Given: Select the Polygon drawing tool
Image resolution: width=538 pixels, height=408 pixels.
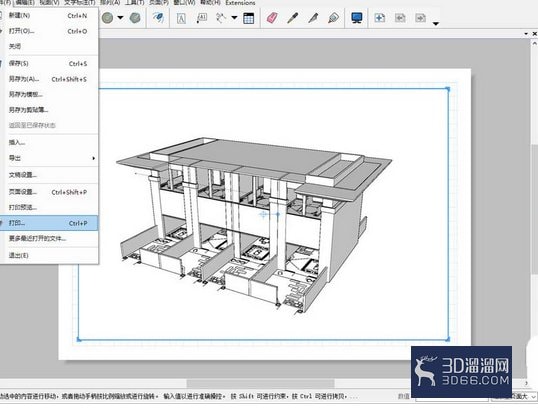Looking at the screenshot, I should click(135, 18).
